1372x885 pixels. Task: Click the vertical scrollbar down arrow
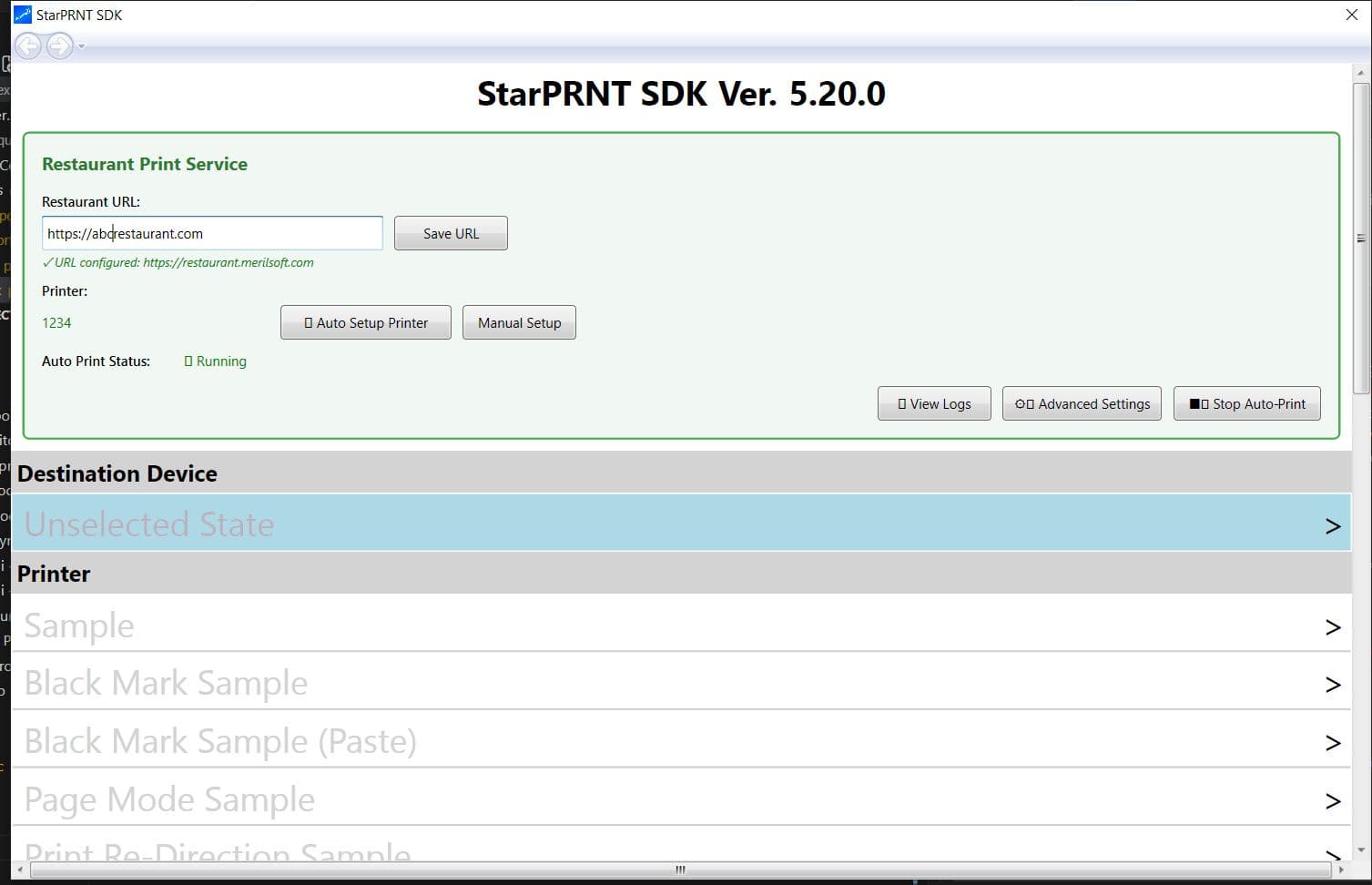1361,850
